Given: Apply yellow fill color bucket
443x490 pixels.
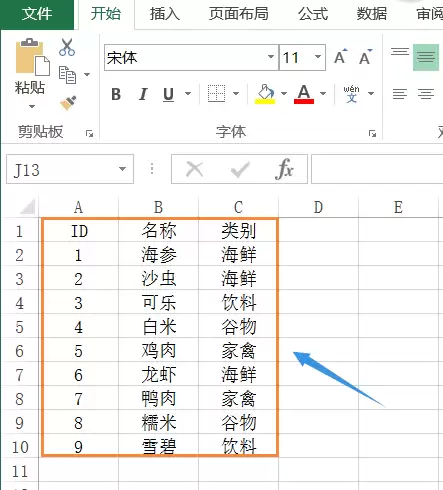Looking at the screenshot, I should (265, 94).
